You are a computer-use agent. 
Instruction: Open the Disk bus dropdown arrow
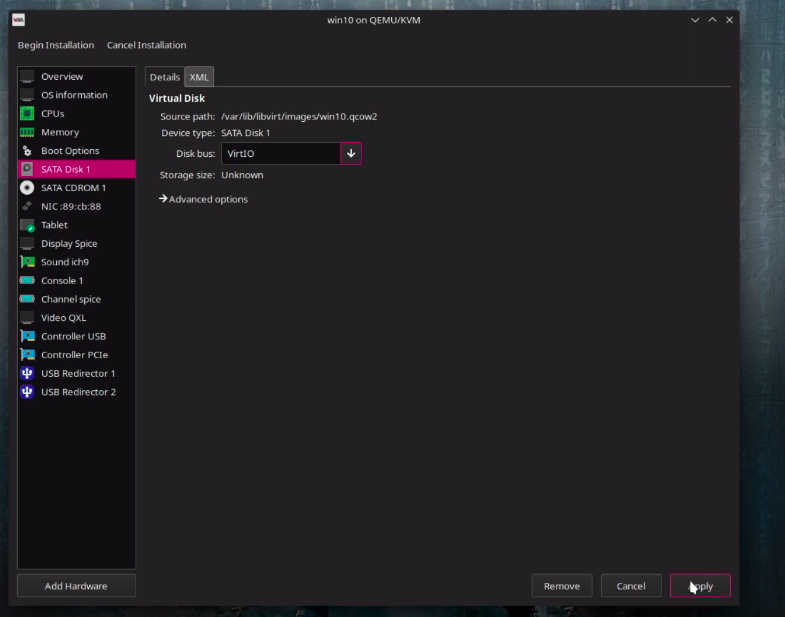tap(351, 153)
